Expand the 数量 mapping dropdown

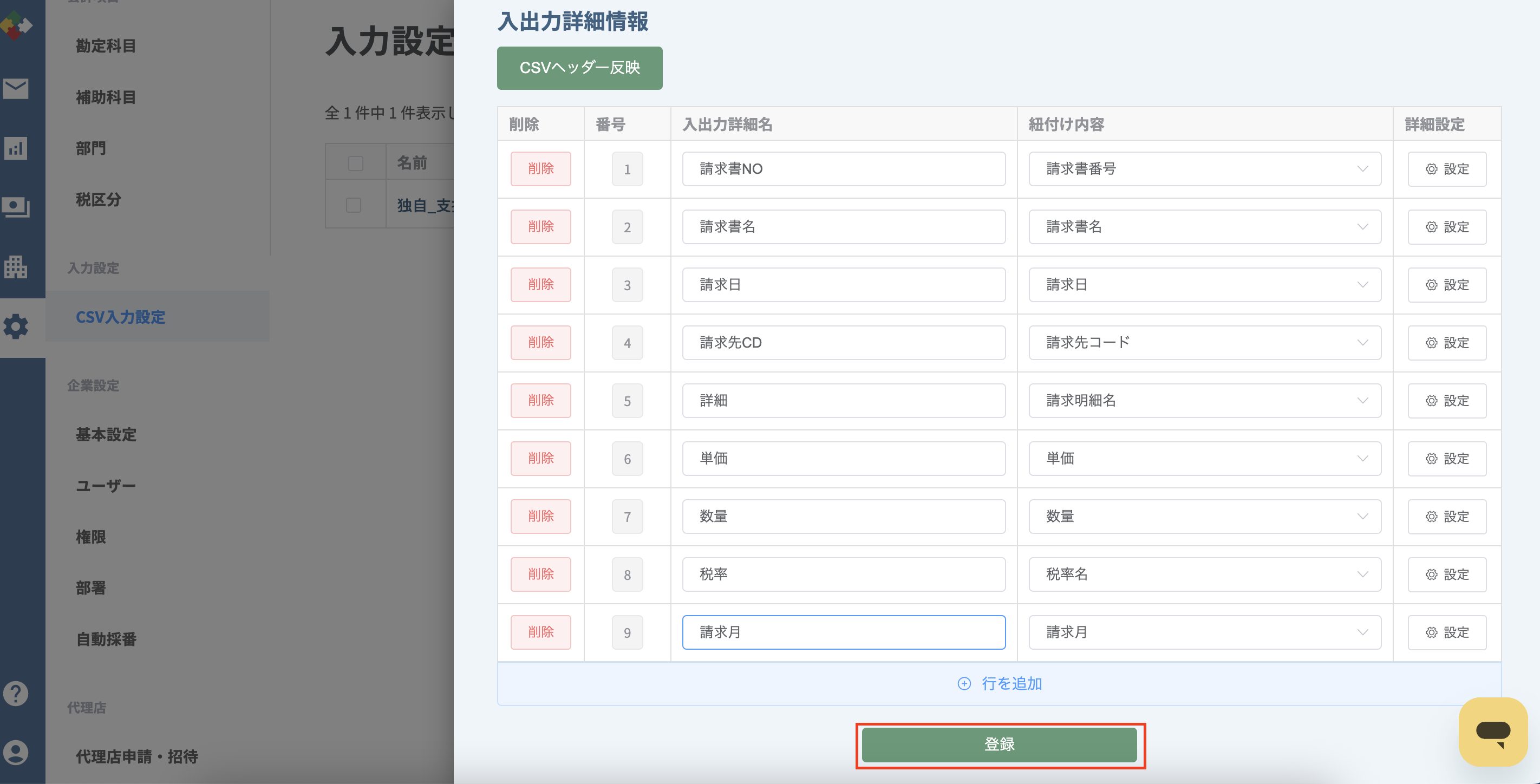click(x=1205, y=517)
